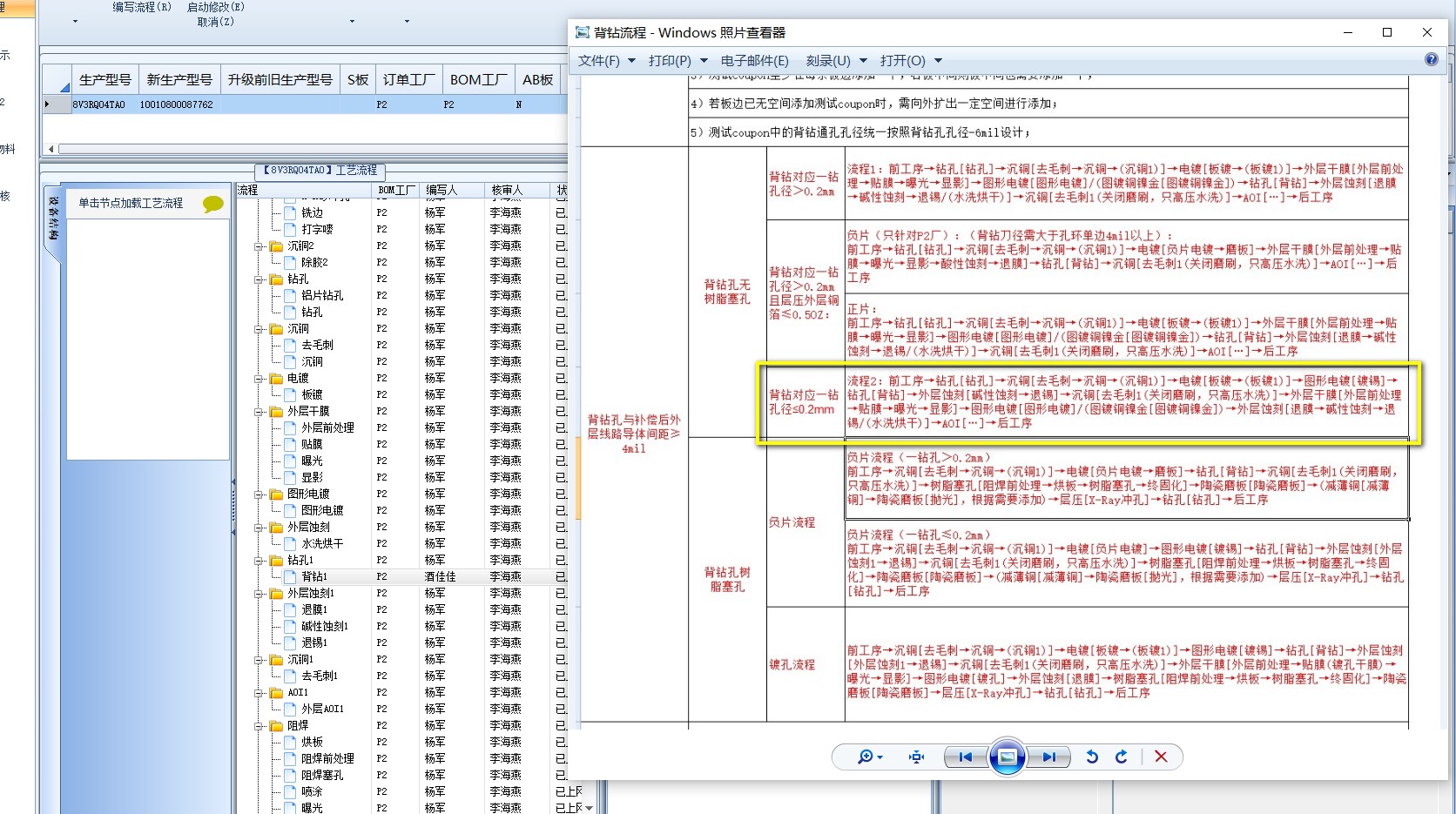Collapse the 沉铜1 tree node

coord(259,660)
